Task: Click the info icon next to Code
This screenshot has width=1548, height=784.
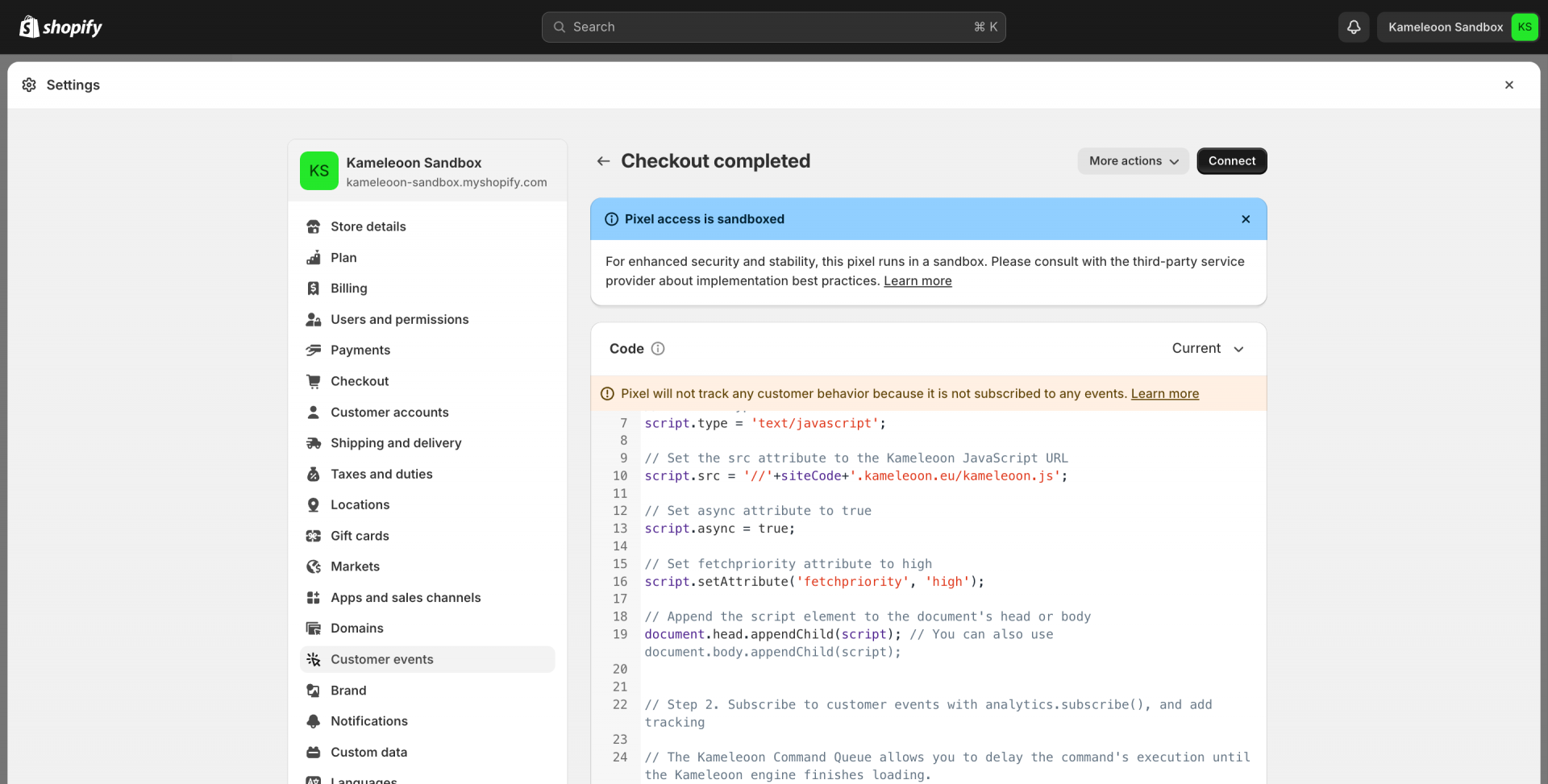Action: [658, 349]
